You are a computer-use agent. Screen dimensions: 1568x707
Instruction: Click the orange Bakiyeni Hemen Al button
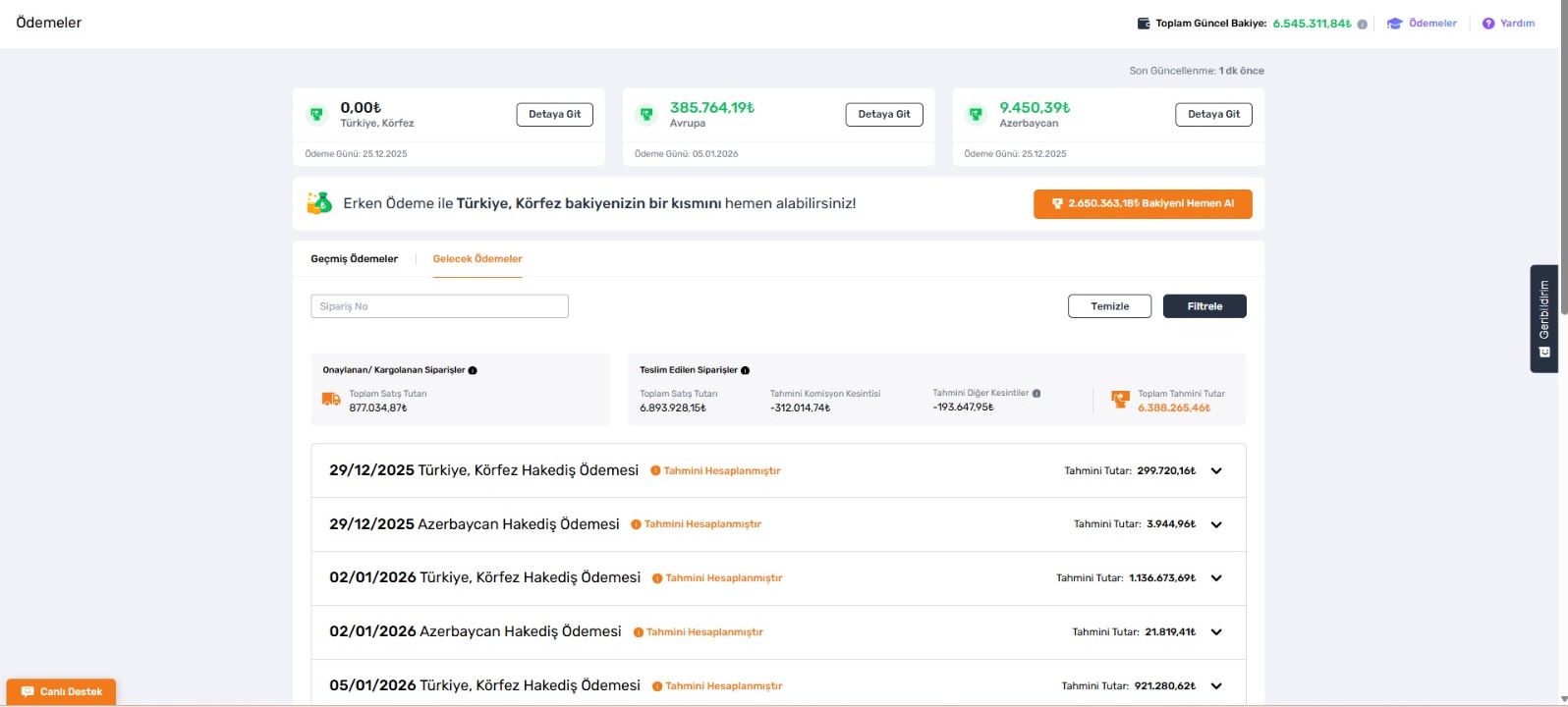click(x=1142, y=203)
